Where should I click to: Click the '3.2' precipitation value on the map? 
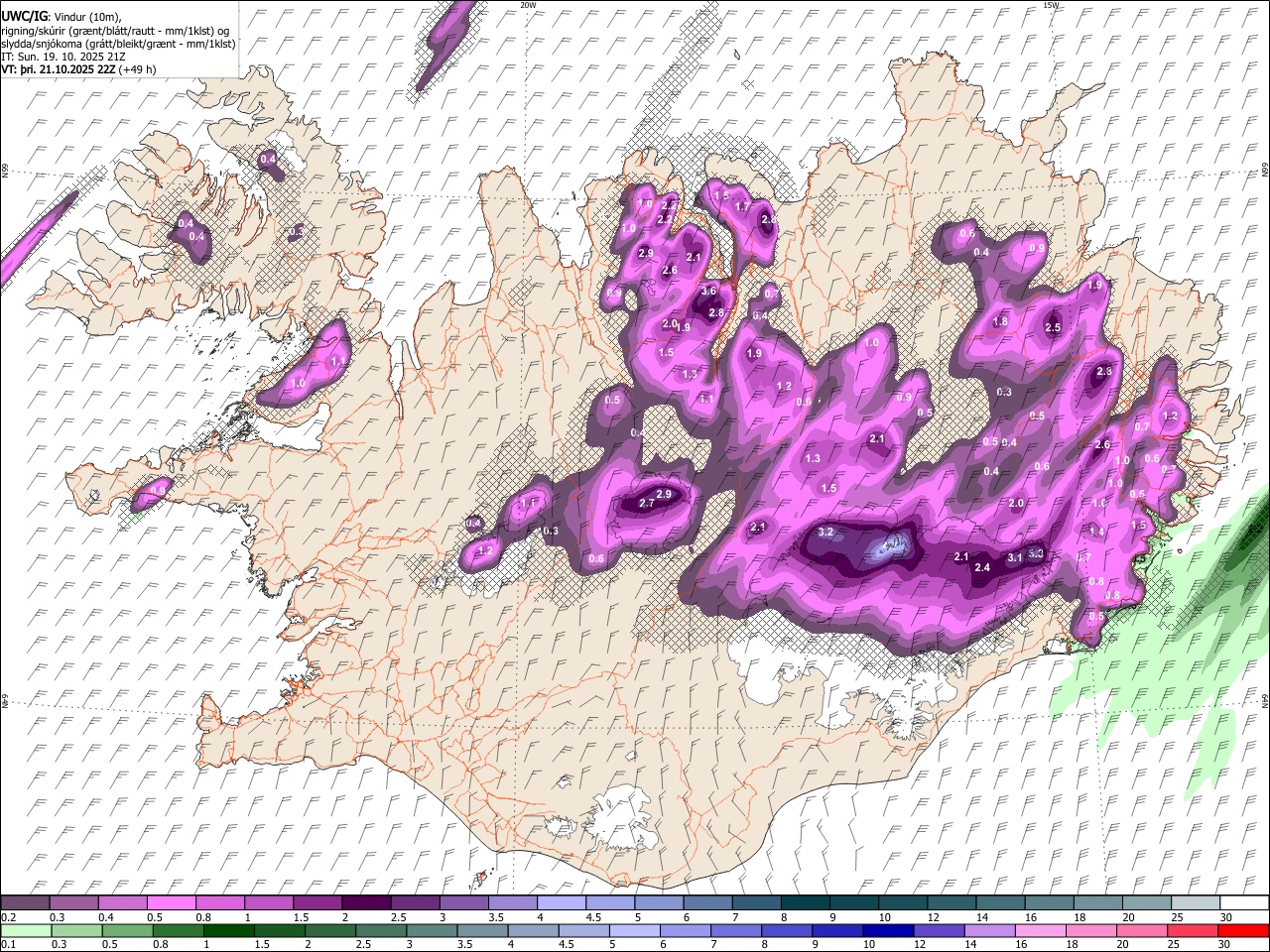(x=825, y=533)
